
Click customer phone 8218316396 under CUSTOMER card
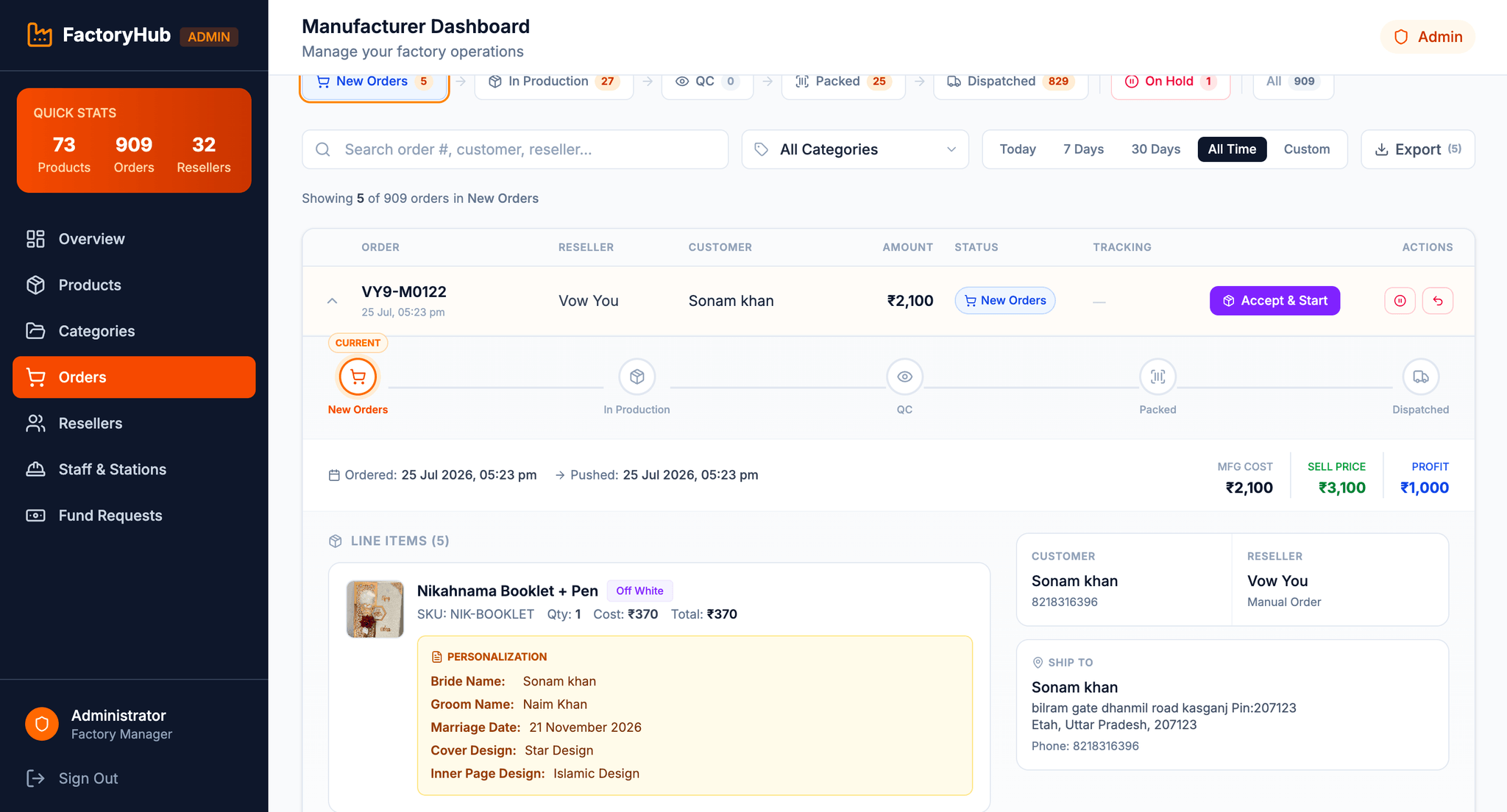(1064, 602)
